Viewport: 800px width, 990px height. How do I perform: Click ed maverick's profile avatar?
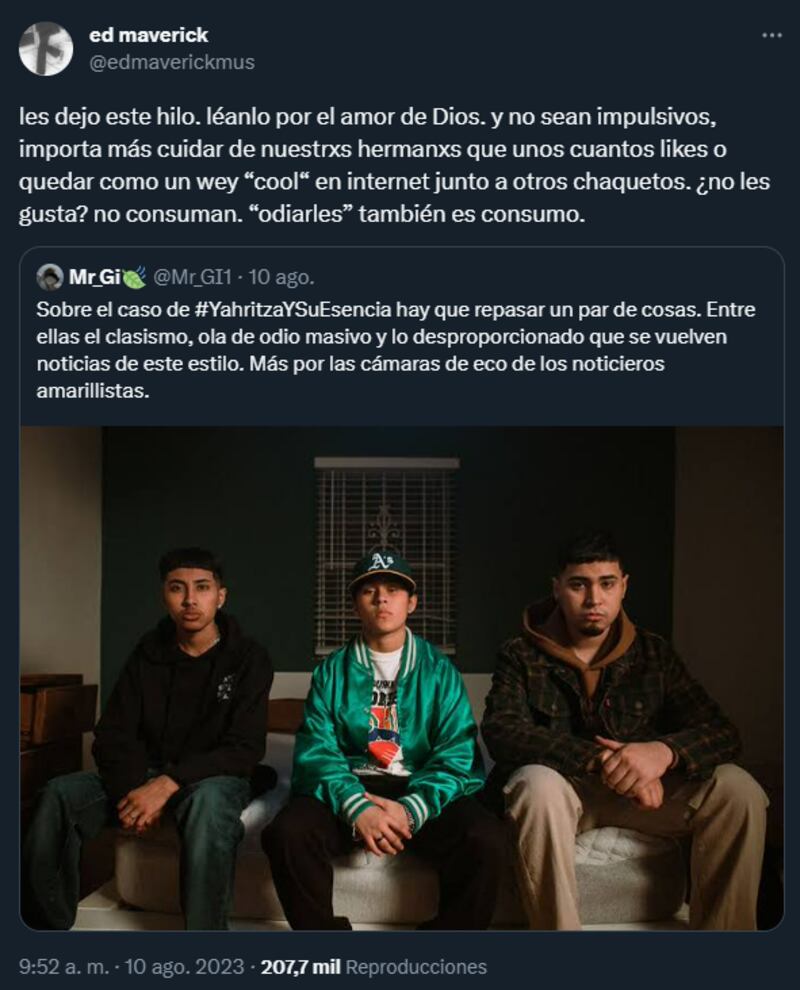pyautogui.click(x=45, y=49)
